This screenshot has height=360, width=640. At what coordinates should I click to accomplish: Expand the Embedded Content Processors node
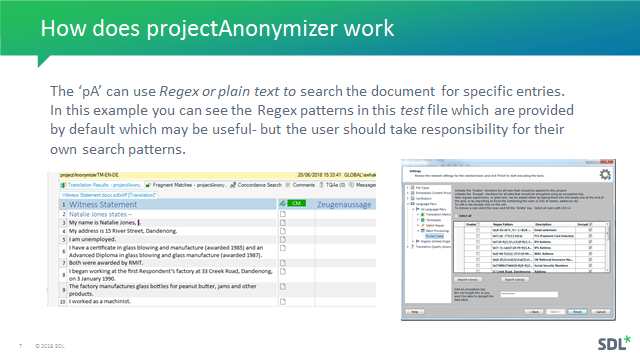(x=407, y=193)
